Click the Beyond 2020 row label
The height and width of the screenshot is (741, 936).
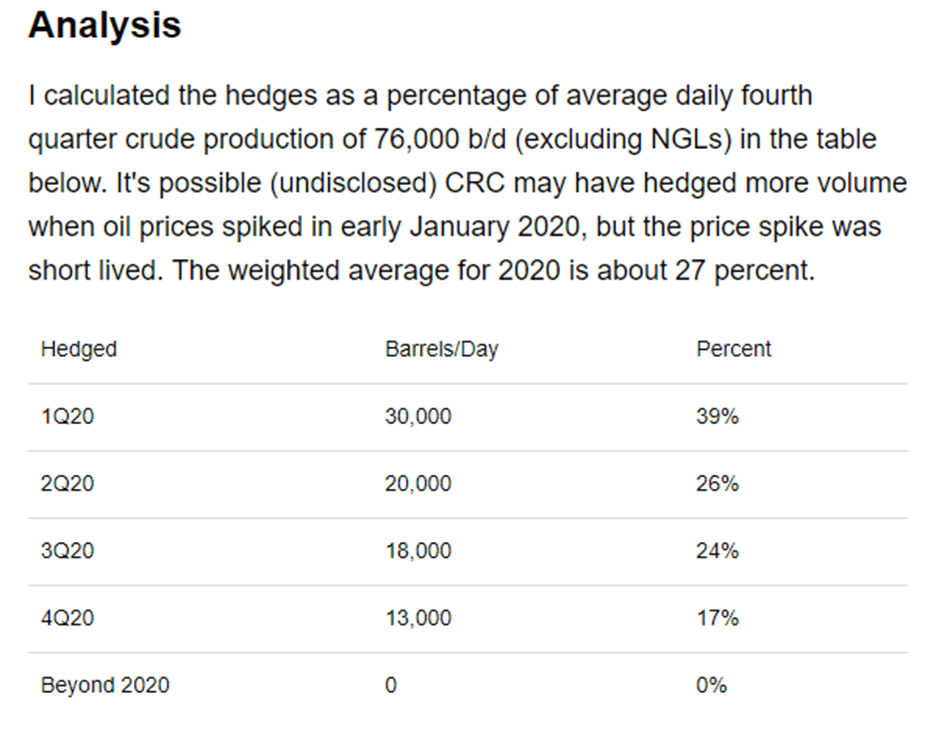(105, 685)
